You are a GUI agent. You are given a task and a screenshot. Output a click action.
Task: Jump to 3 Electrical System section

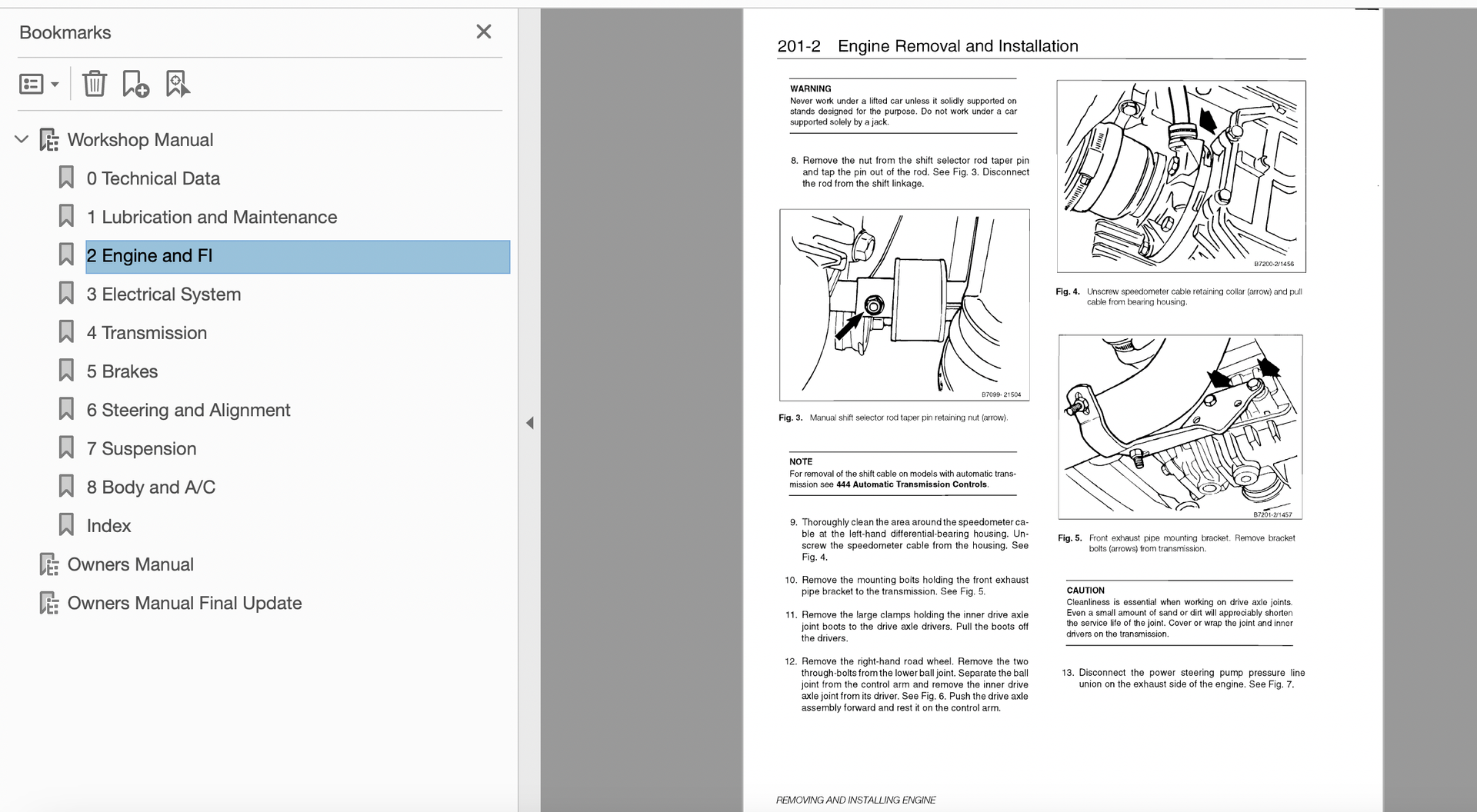[x=163, y=295]
